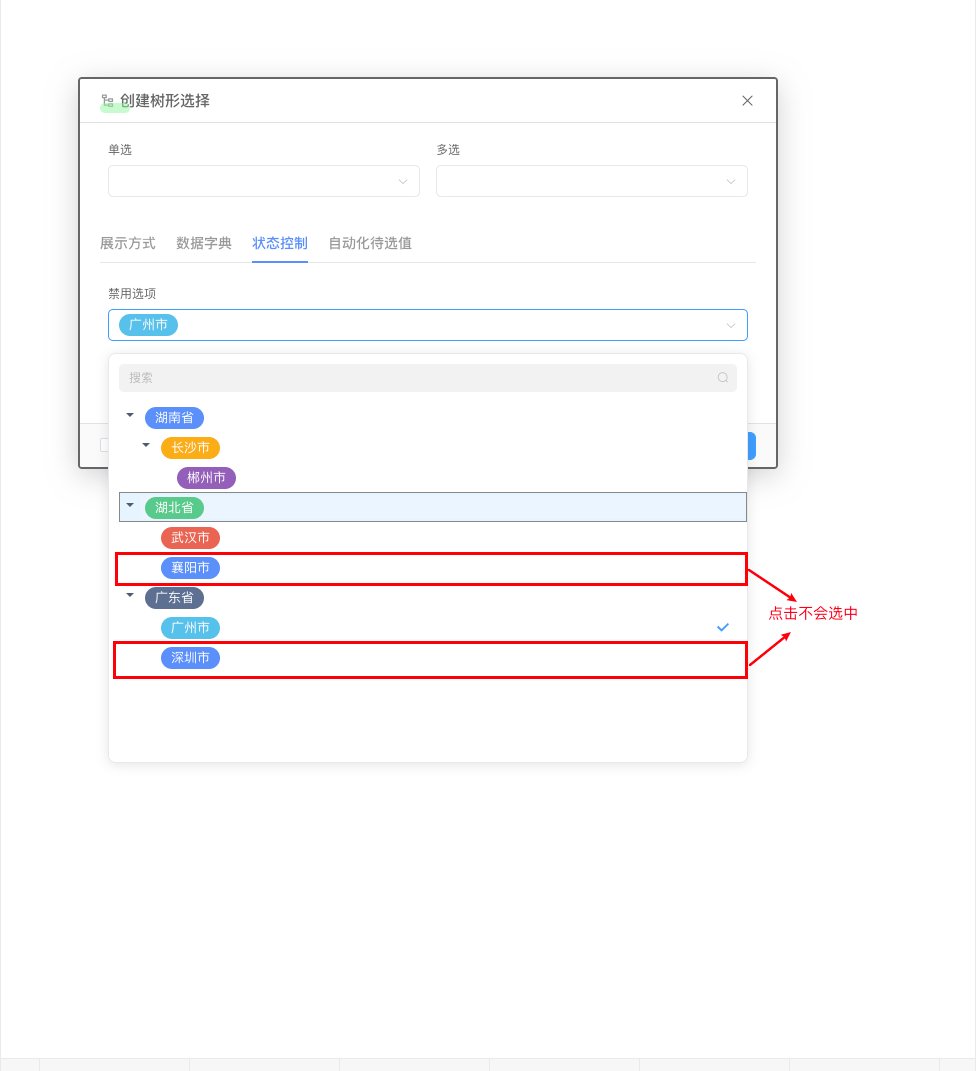Collapse the 广东省 tree node
Screen dimensions: 976x1071
pyautogui.click(x=129, y=595)
